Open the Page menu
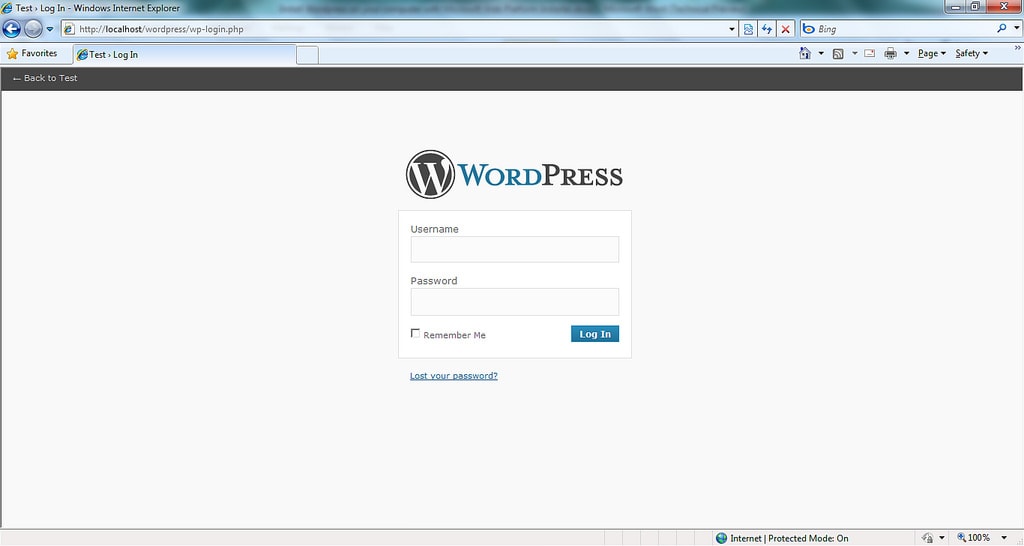The height and width of the screenshot is (546, 1024). [932, 54]
